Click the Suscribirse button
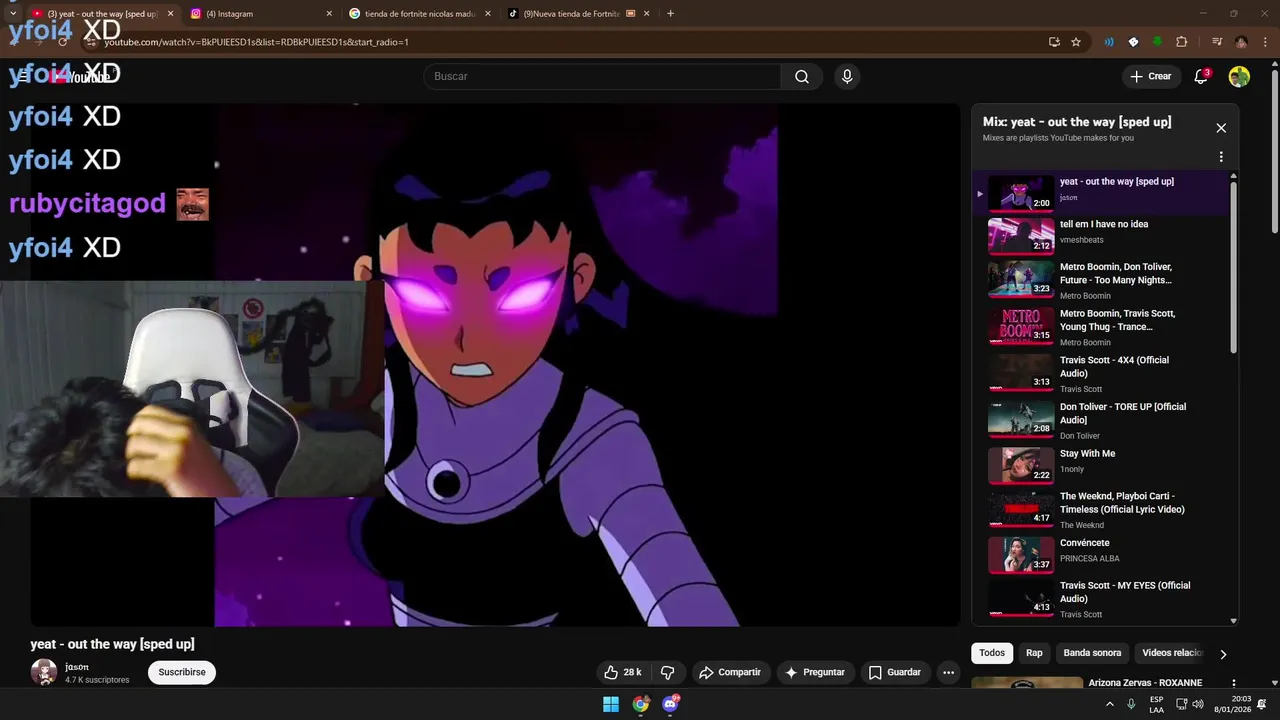This screenshot has width=1280, height=720. 182,672
